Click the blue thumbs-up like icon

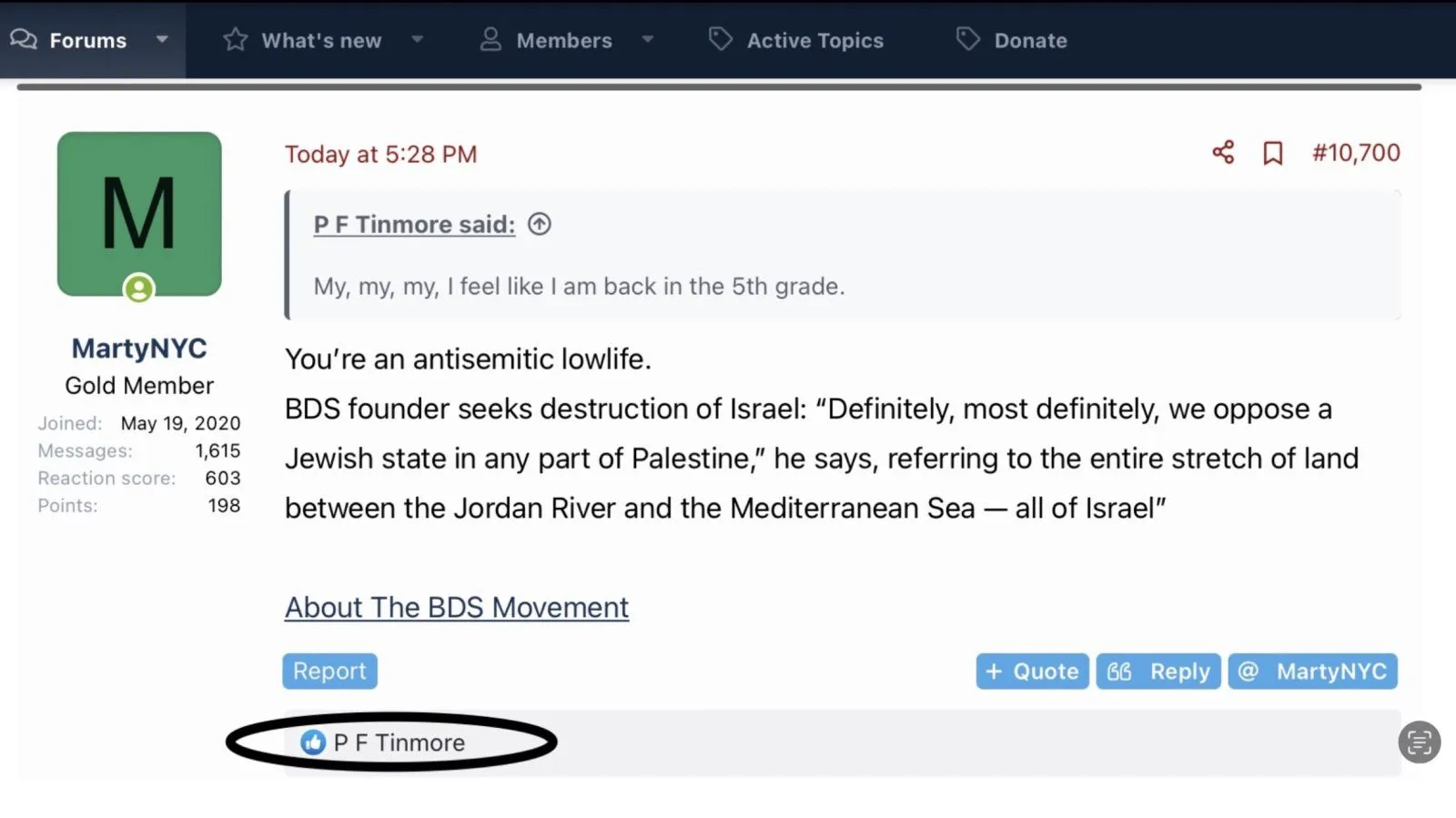(x=313, y=742)
